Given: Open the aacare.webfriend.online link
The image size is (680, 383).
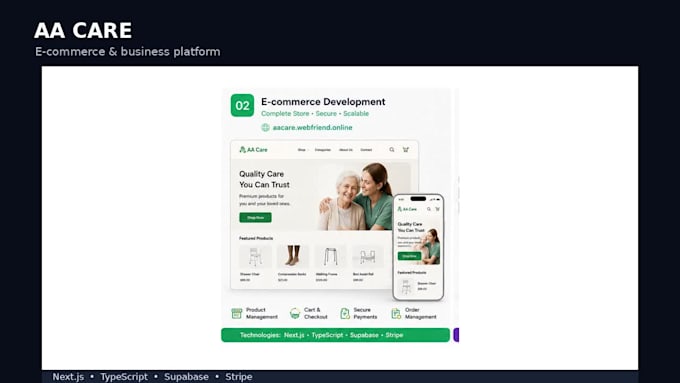Looking at the screenshot, I should 312,128.
